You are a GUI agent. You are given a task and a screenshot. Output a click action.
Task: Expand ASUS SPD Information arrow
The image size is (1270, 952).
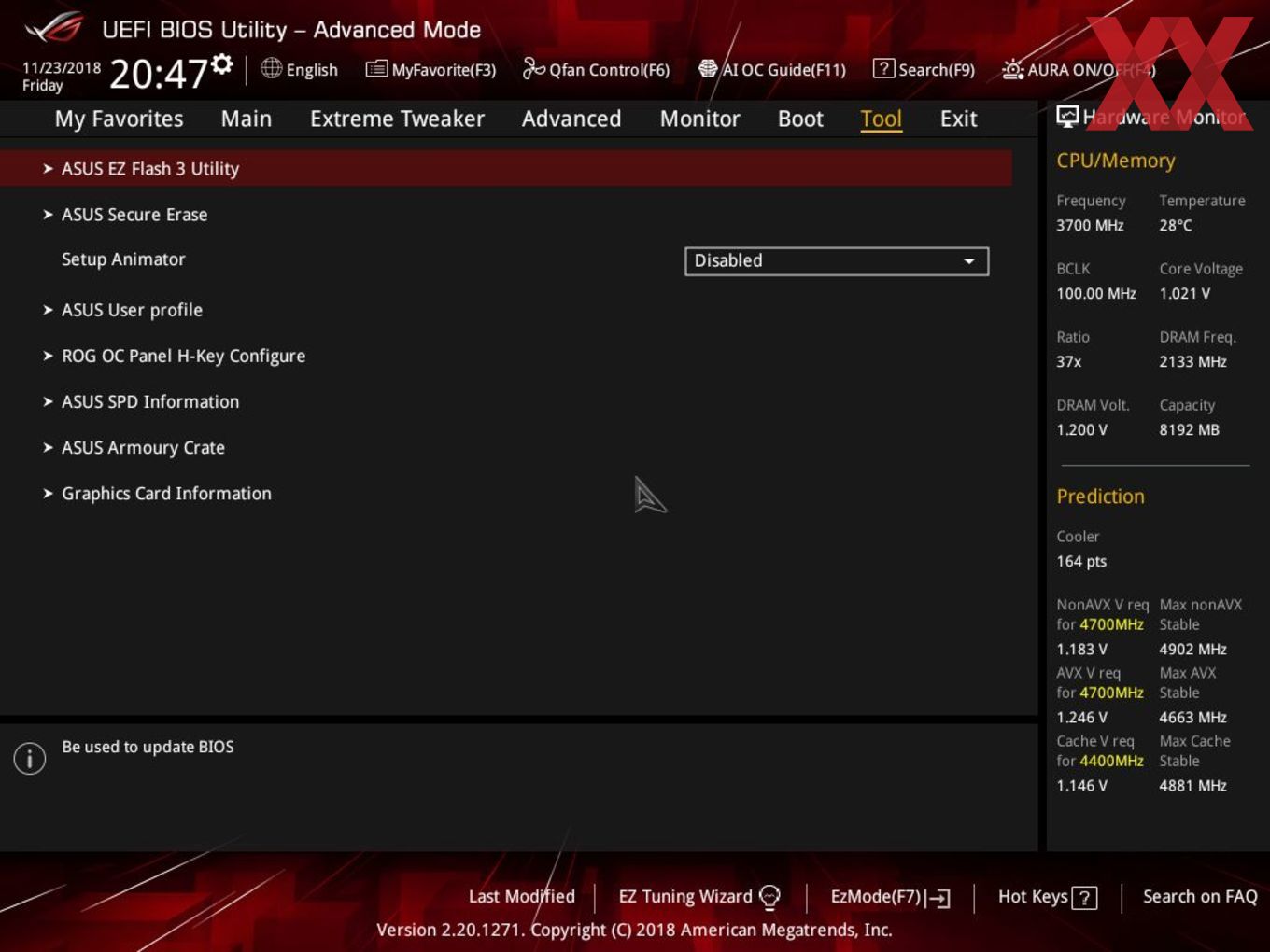tap(48, 401)
